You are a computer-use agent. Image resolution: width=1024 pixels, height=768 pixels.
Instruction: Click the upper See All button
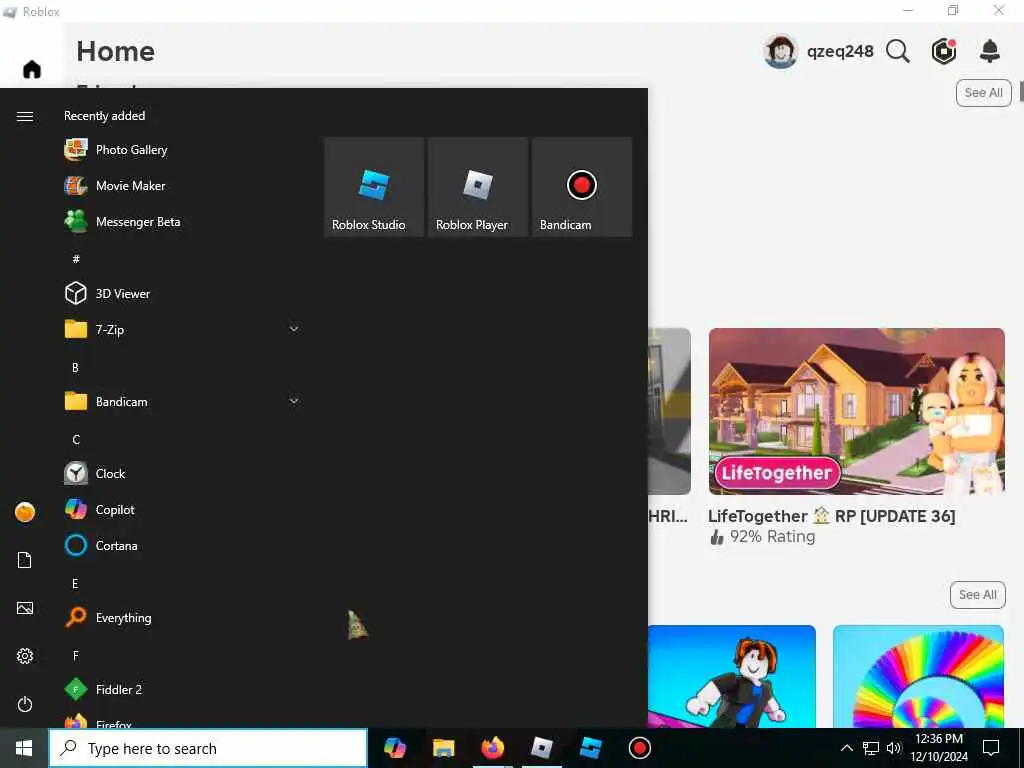[984, 93]
